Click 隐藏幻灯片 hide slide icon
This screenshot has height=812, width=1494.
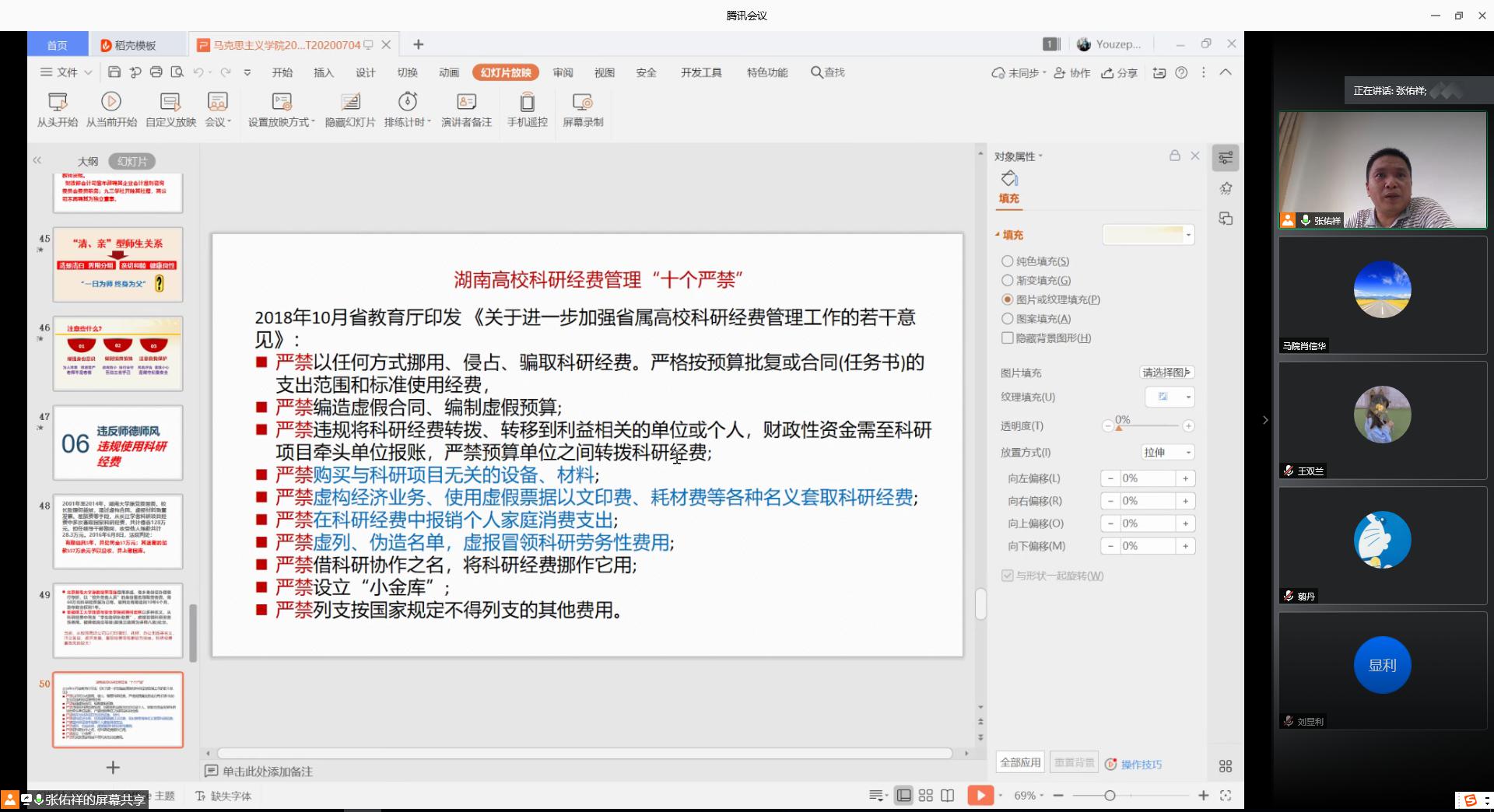(x=350, y=102)
